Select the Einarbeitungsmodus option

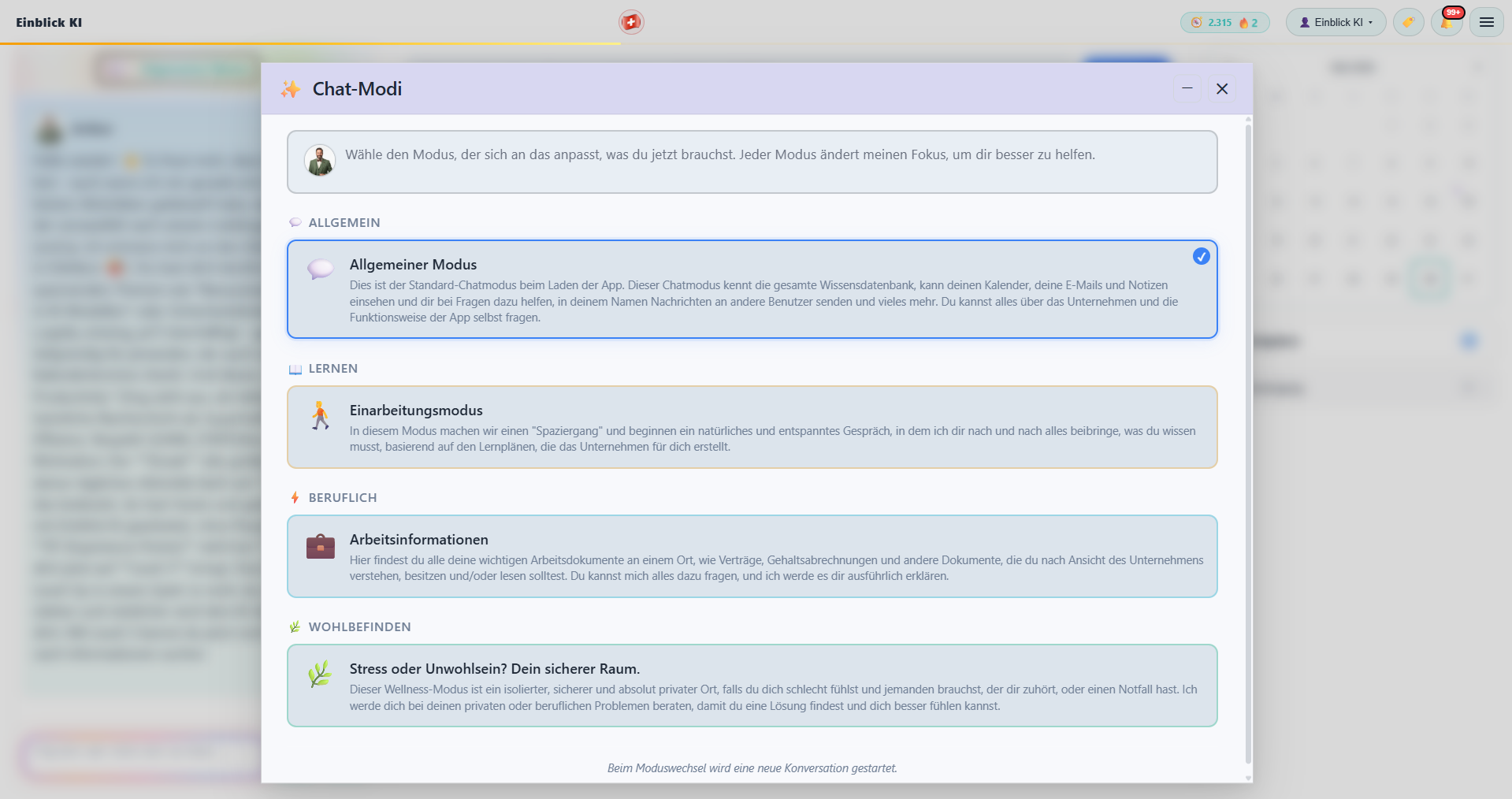coord(752,427)
